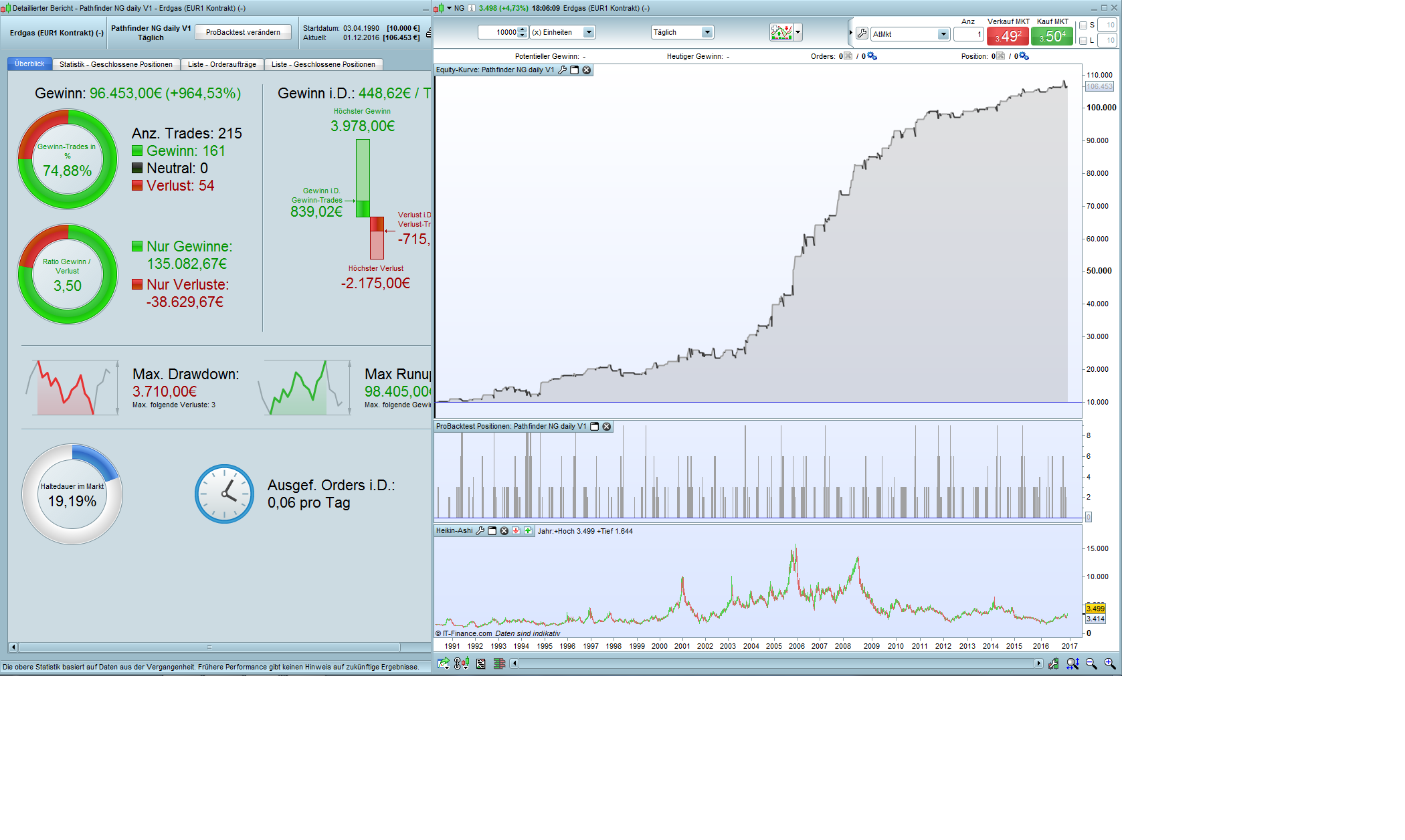The height and width of the screenshot is (840, 1405).
Task: Click the Anz quantity input field
Action: pos(968,34)
